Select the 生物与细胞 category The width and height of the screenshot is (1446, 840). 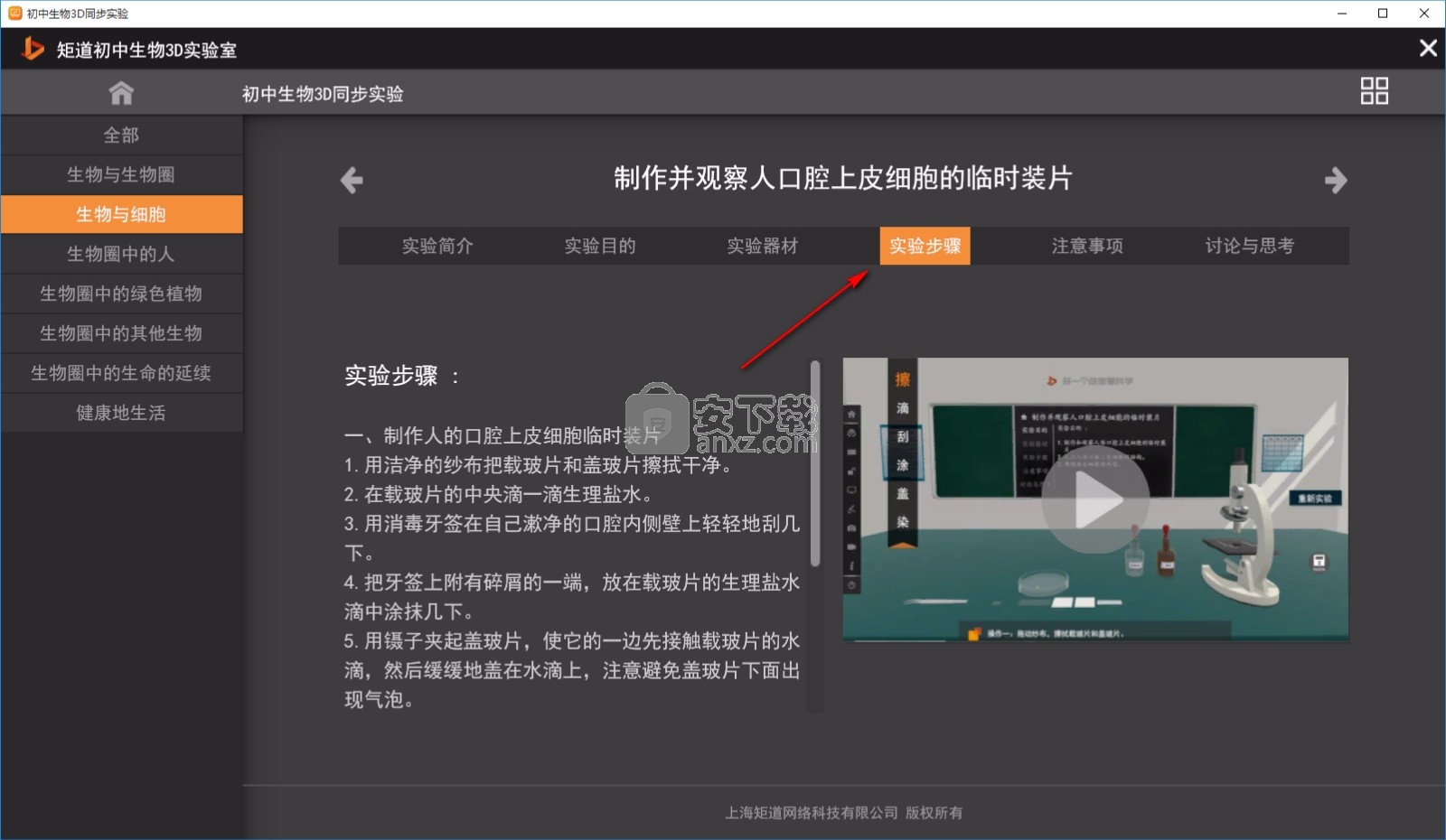point(121,214)
